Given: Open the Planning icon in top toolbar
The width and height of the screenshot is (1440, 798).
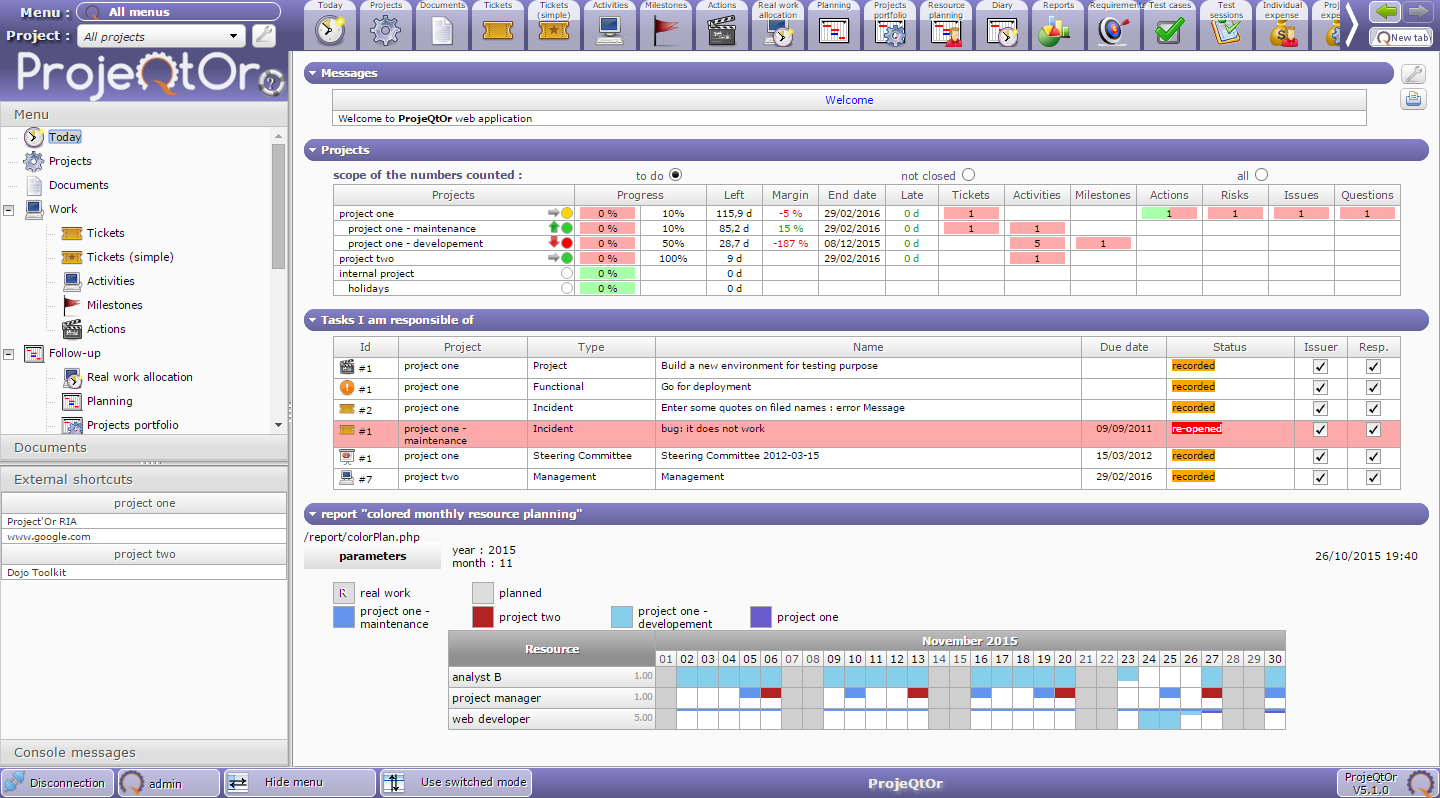Looking at the screenshot, I should pos(833,32).
